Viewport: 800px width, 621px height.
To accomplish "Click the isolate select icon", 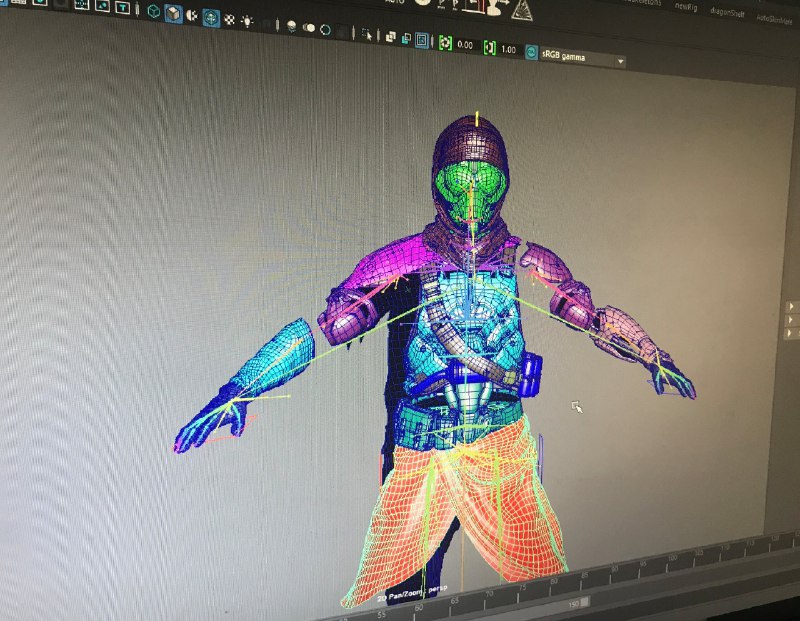I will (367, 34).
